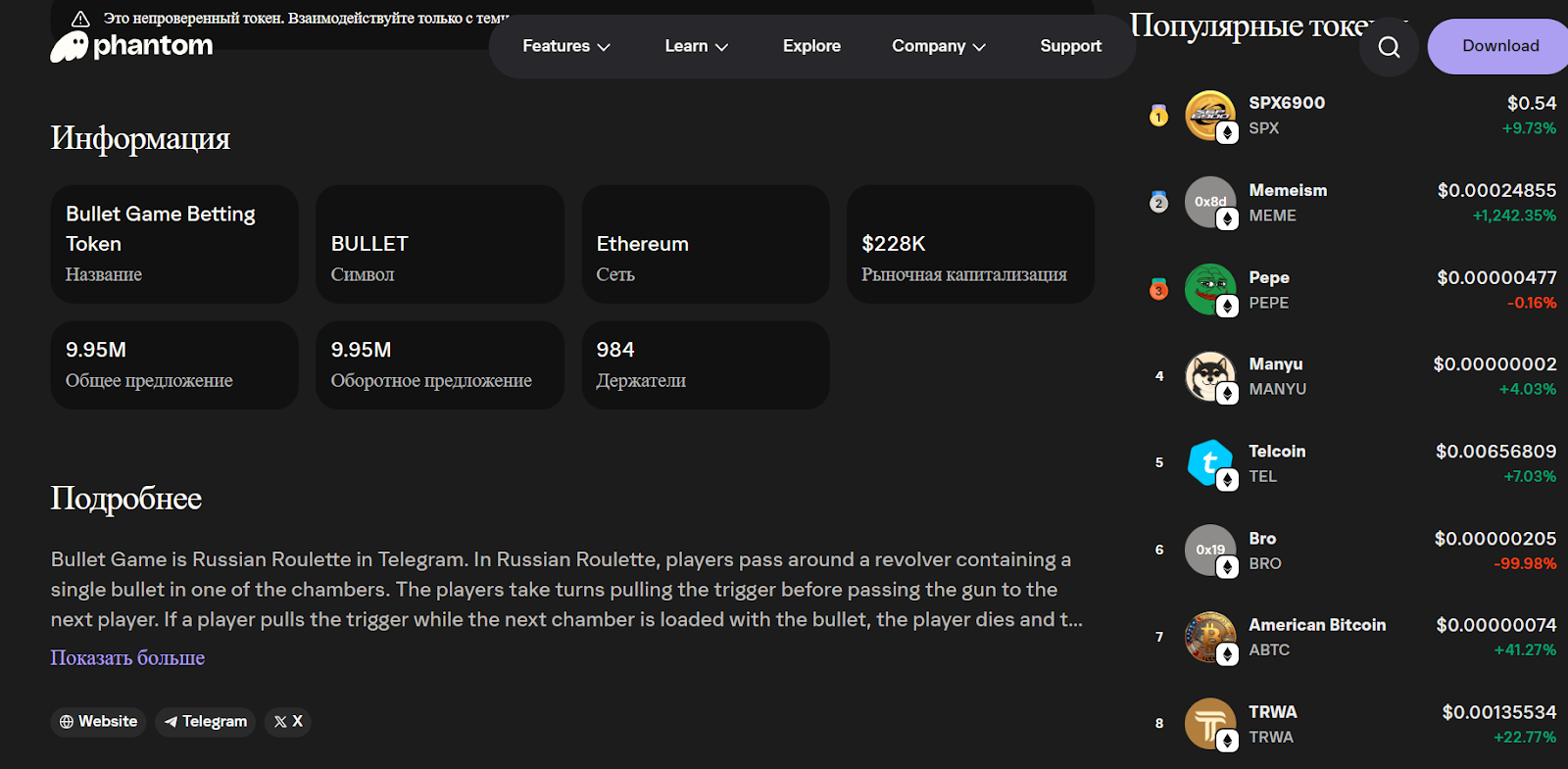Click the Показать больше link

pyautogui.click(x=127, y=657)
